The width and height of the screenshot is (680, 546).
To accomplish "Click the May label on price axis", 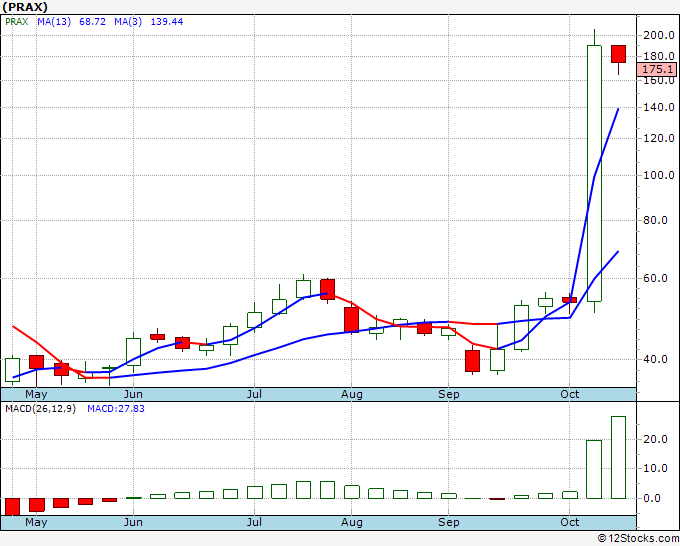I will 36,394.
